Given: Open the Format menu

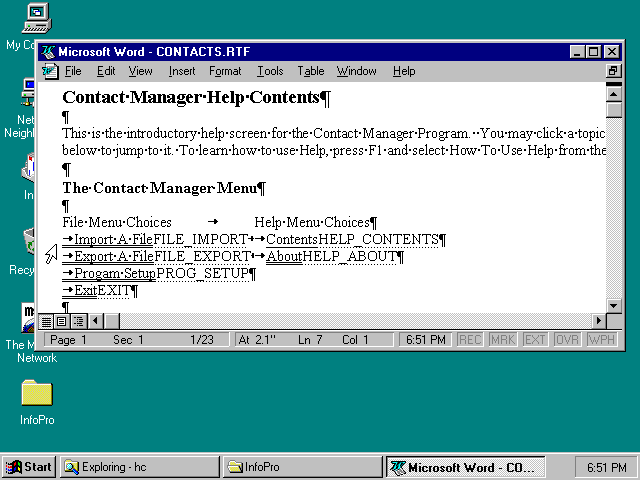Looking at the screenshot, I should [224, 71].
